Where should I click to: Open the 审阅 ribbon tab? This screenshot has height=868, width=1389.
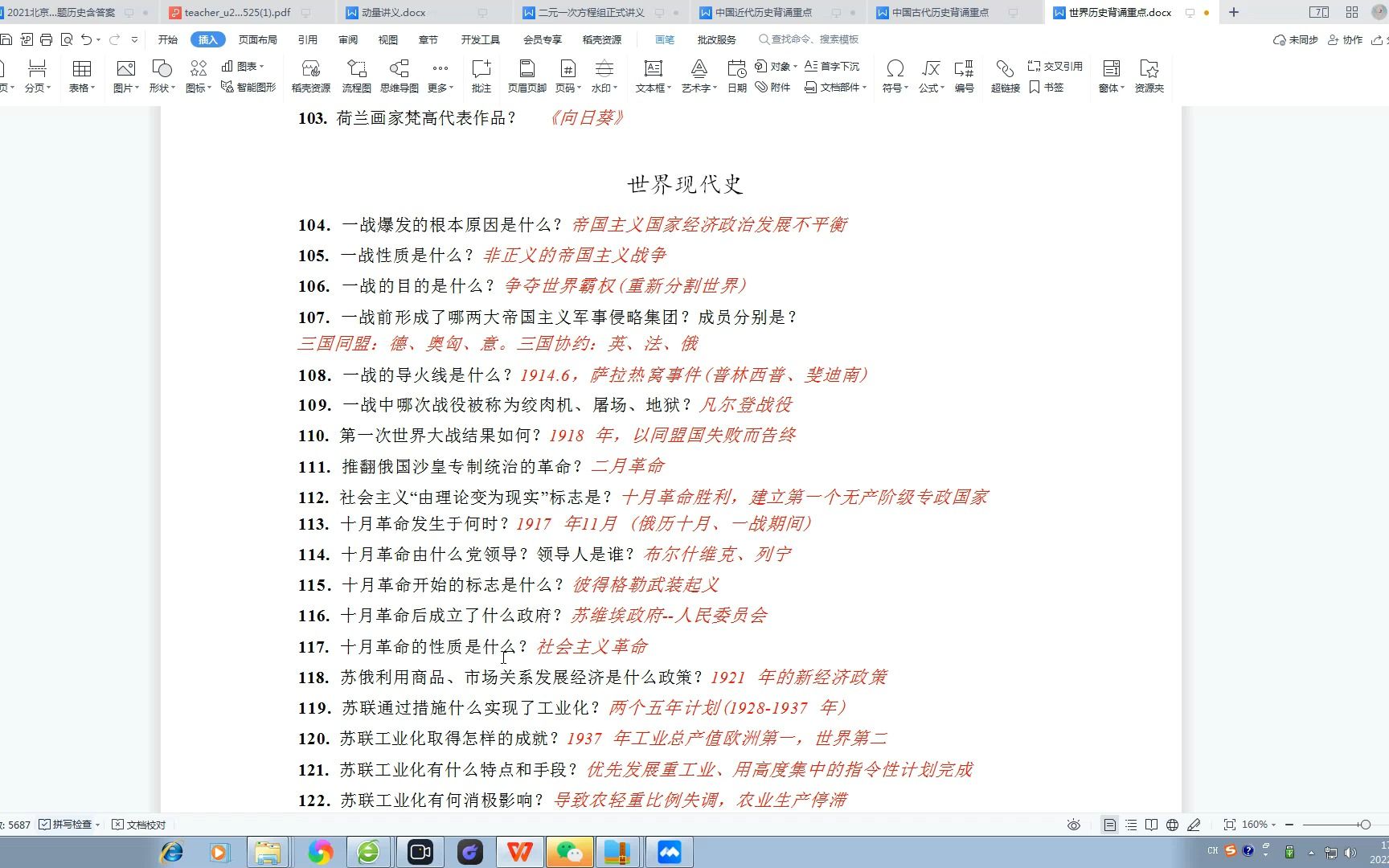(x=348, y=39)
